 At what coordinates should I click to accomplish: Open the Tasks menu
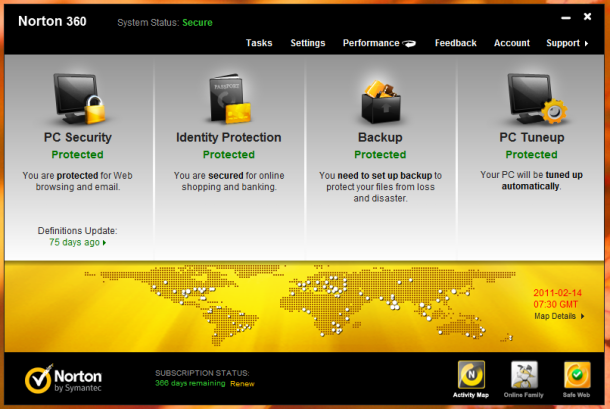[259, 43]
